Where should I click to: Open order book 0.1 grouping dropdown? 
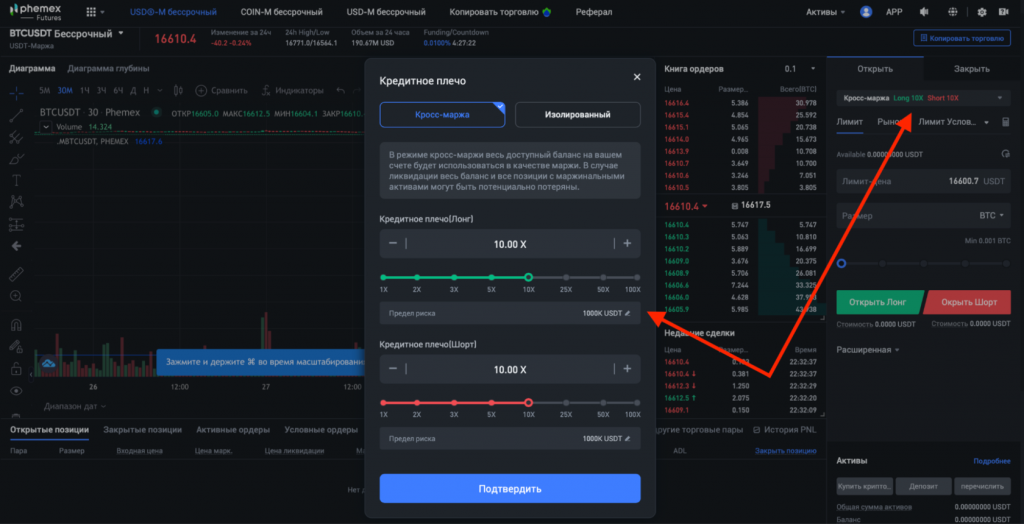796,69
